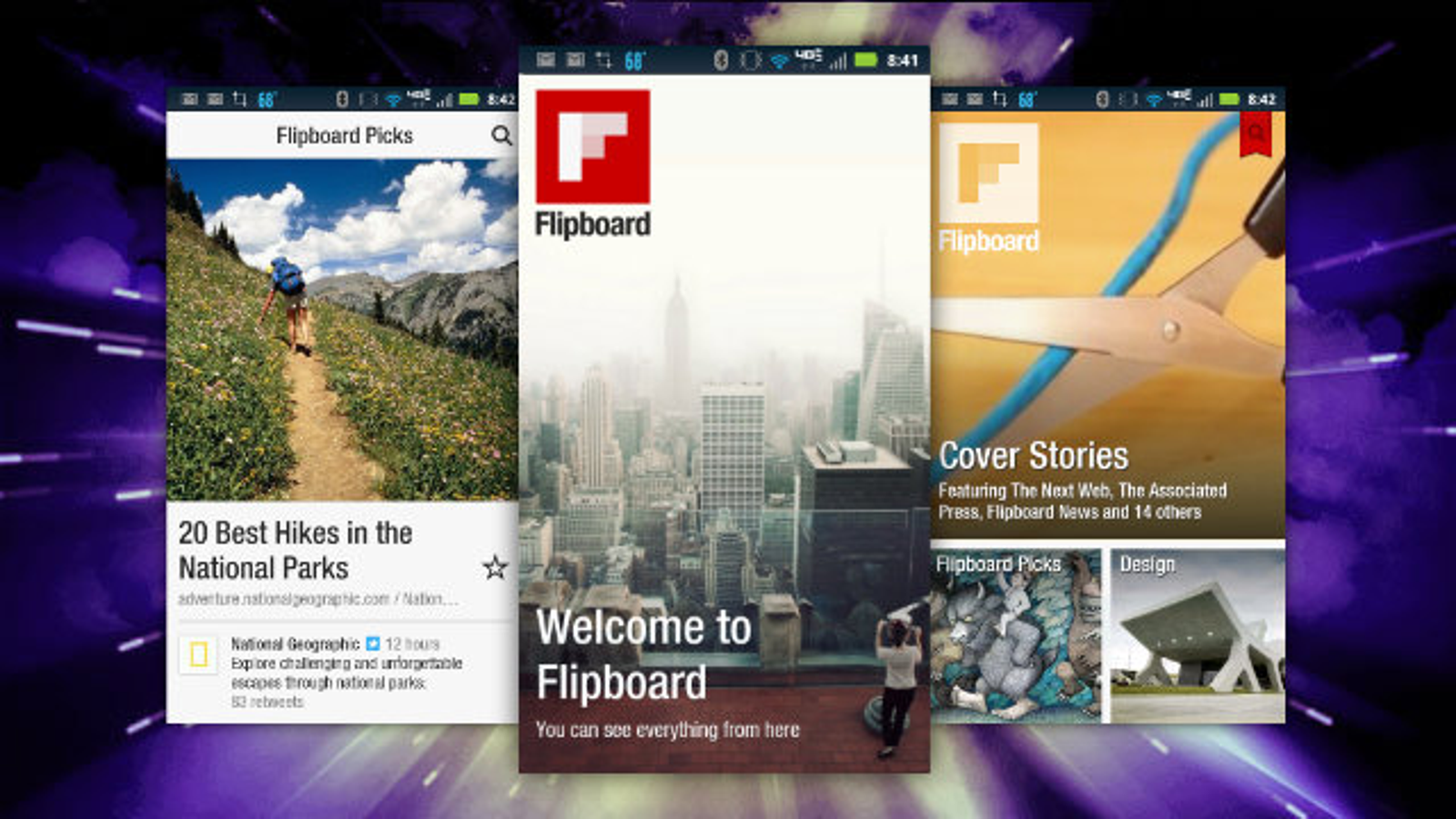Tap the 'Explore challenging and unforgettable' tweet text
Screen dimensions: 1456x819
(x=347, y=672)
